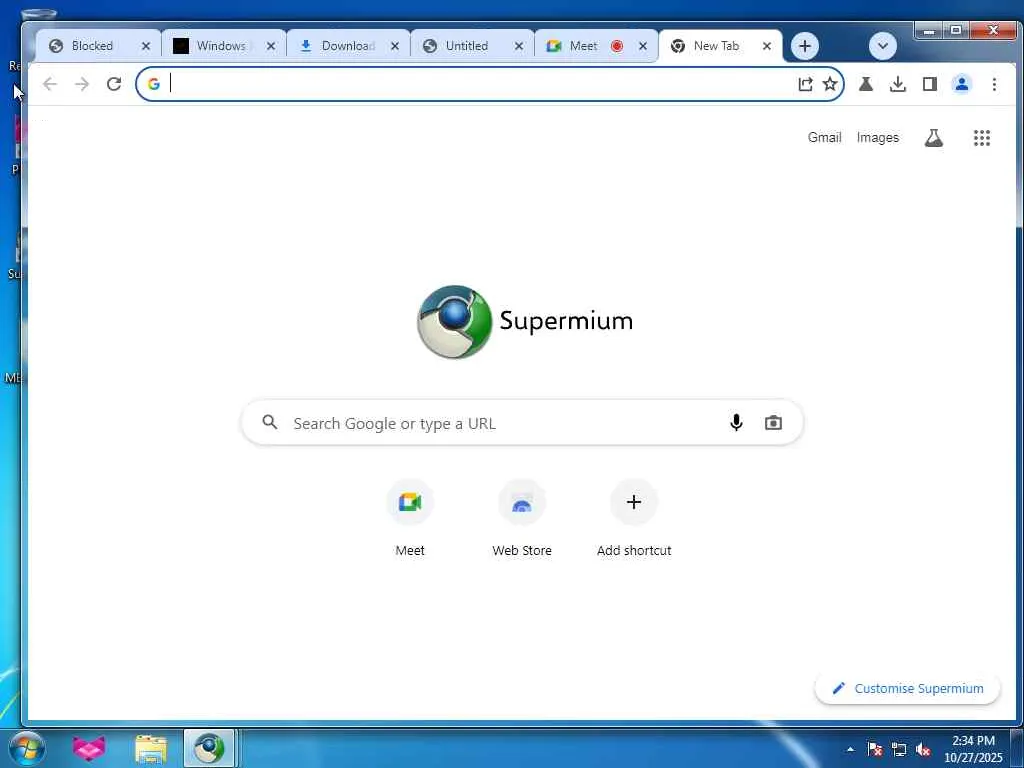Start voice search with the microphone icon
The image size is (1024, 768).
[x=736, y=423]
